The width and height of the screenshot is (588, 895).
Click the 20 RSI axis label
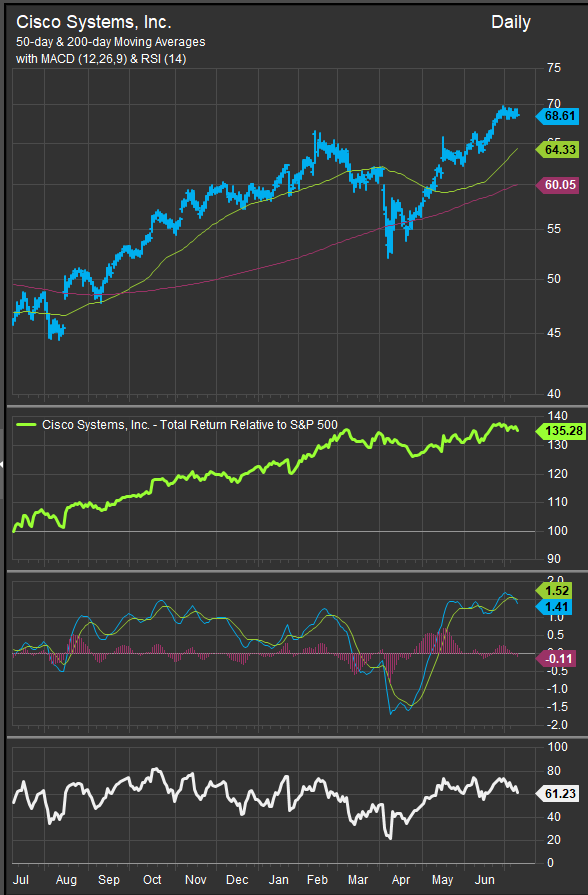(x=554, y=840)
